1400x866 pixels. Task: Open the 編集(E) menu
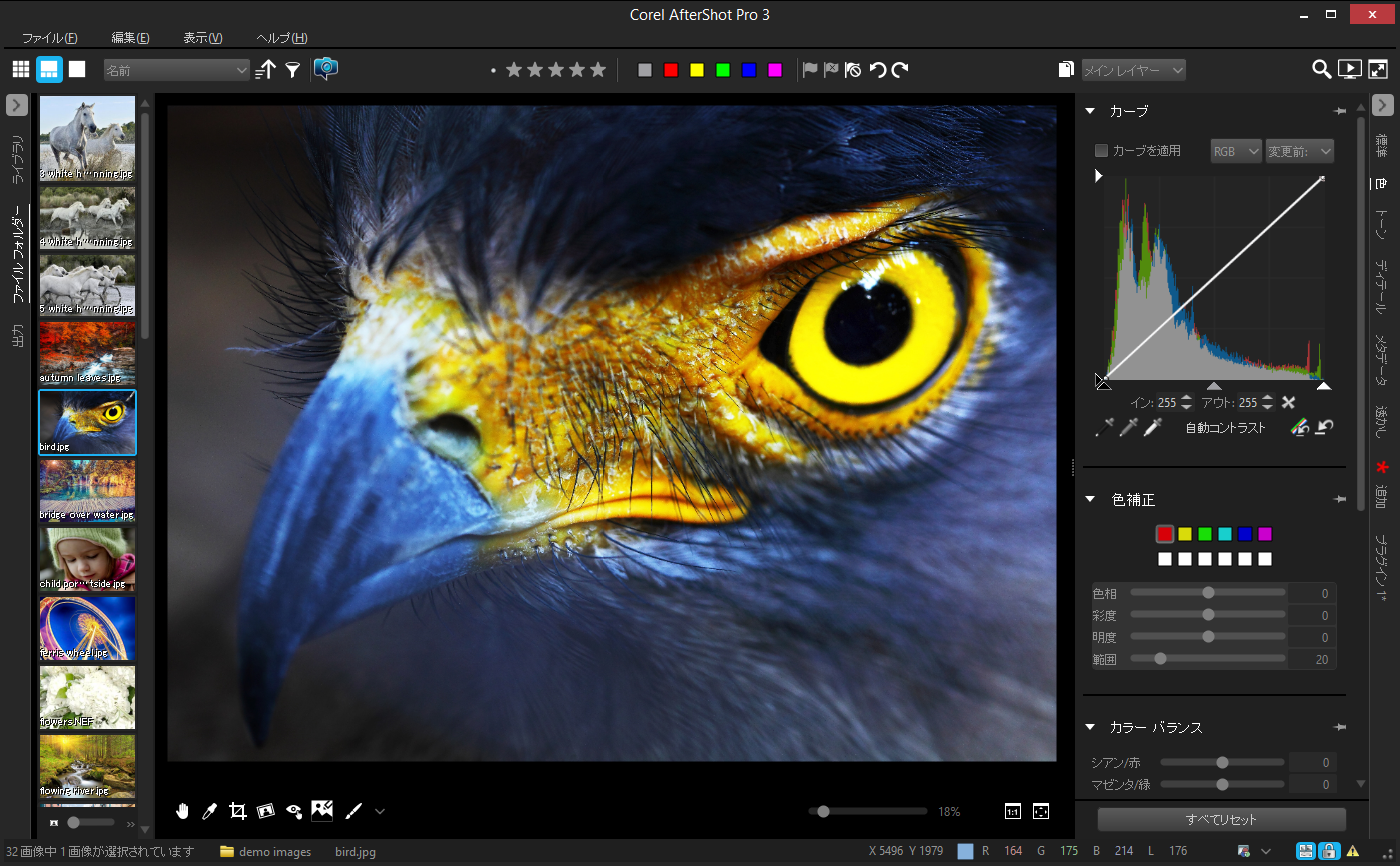click(x=131, y=38)
